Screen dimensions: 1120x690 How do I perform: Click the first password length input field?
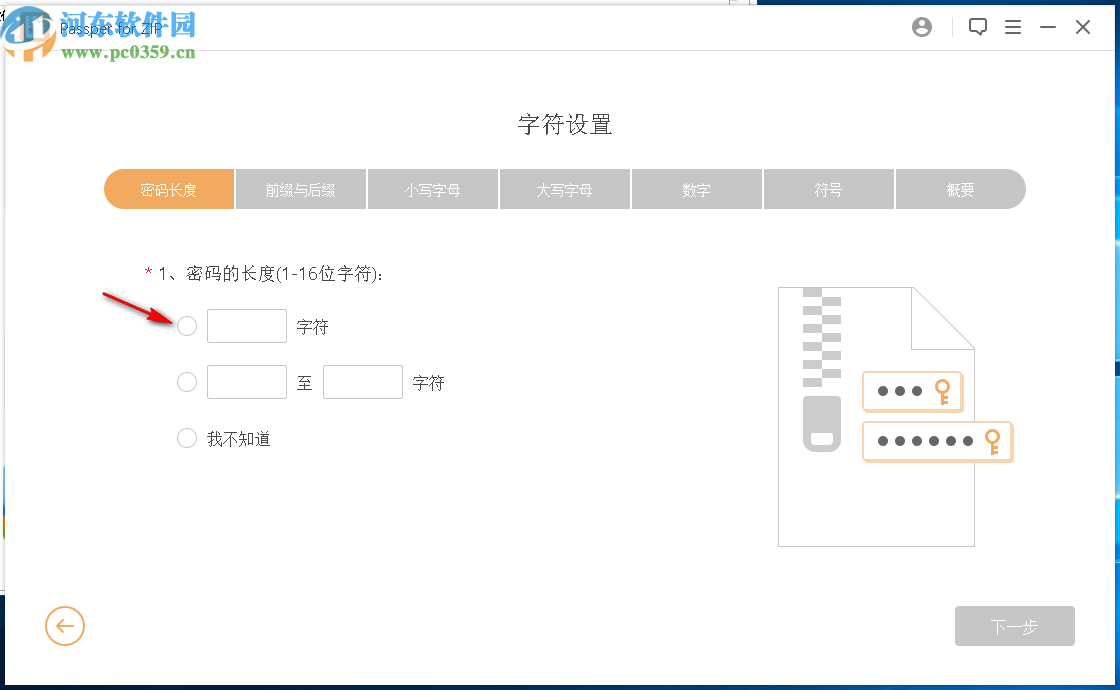click(246, 325)
